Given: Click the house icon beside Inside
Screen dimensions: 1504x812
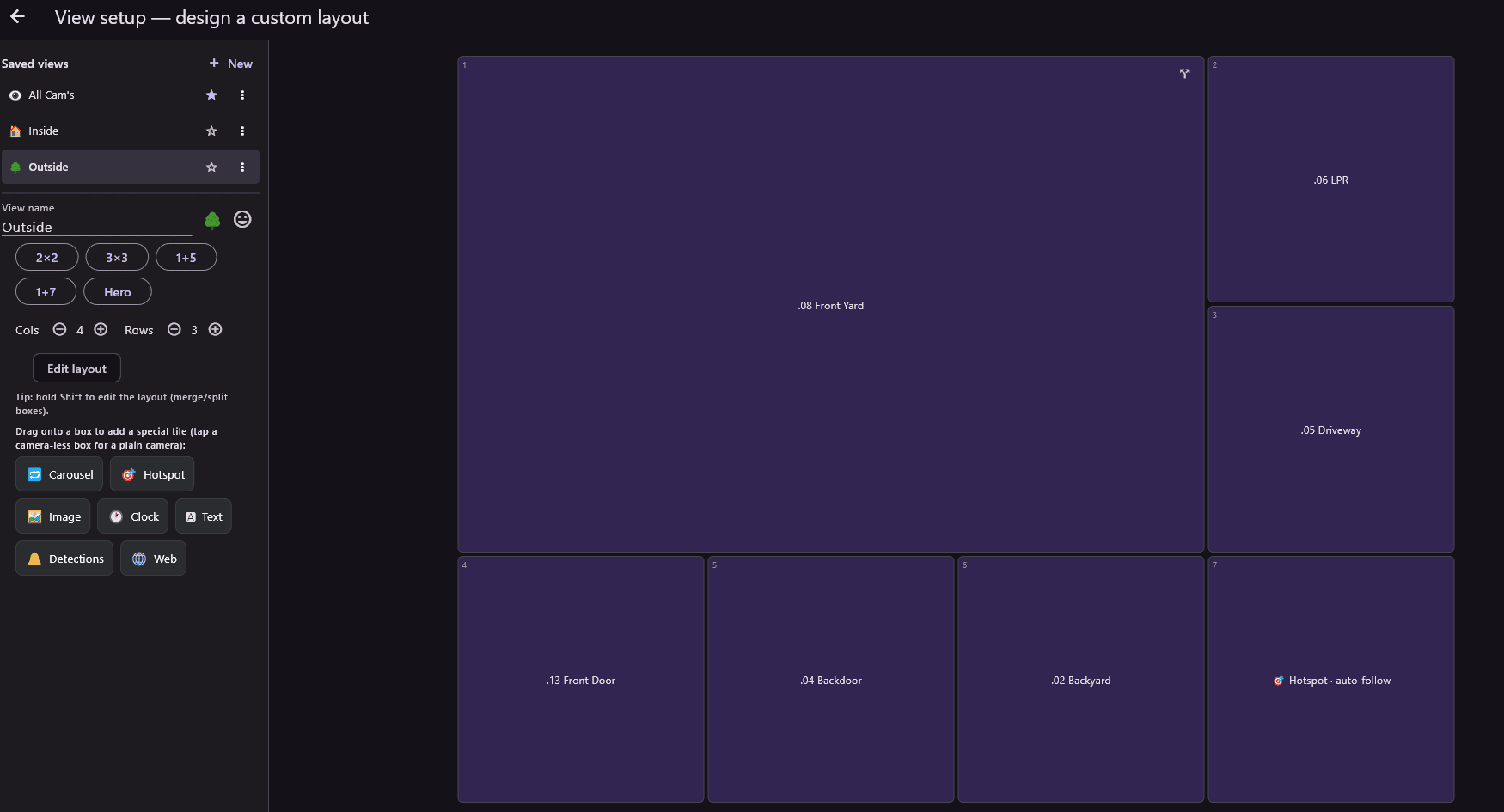Looking at the screenshot, I should pos(15,131).
